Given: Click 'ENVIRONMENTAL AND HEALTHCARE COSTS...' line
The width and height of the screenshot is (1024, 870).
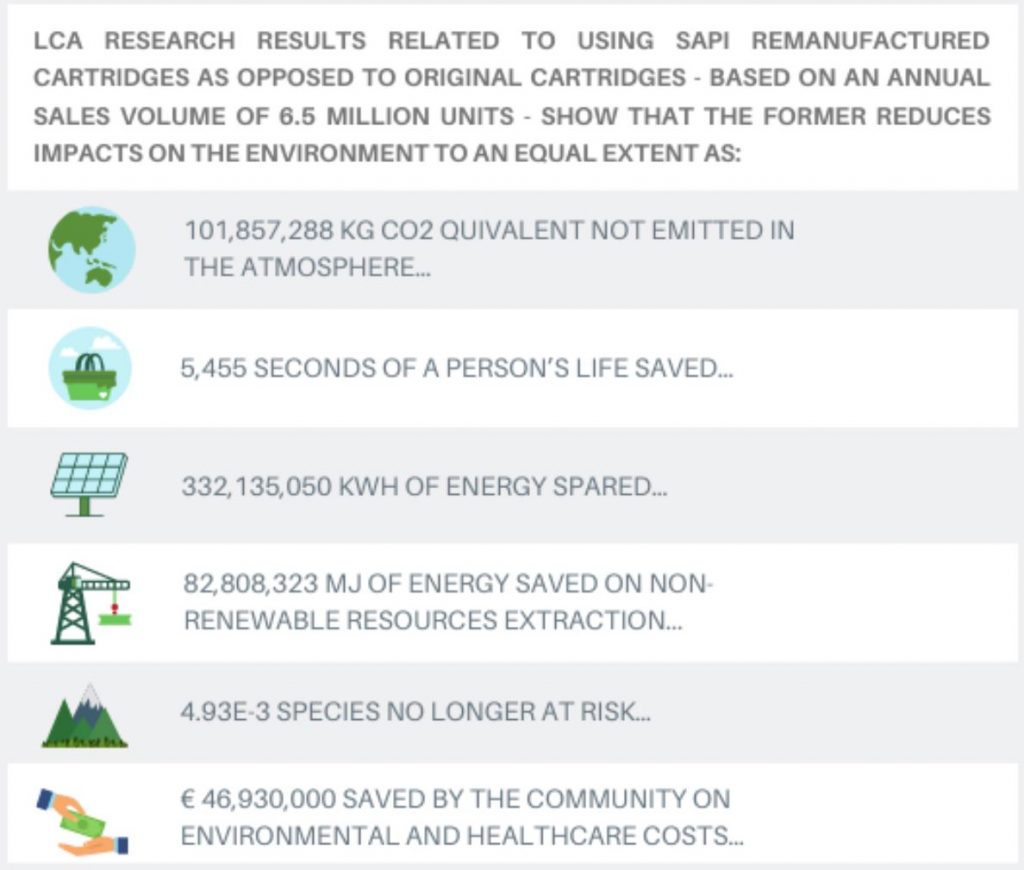Looking at the screenshot, I should [461, 836].
